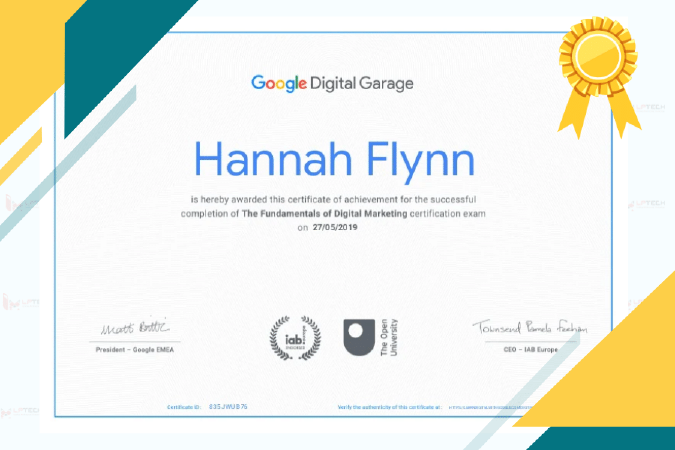Click the Certificate ID label
The width and height of the screenshot is (675, 450).
(184, 407)
